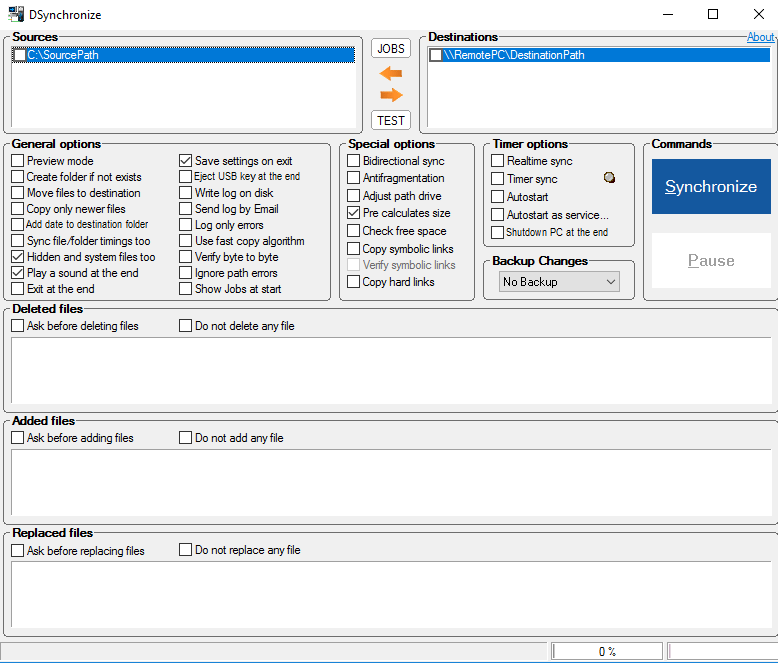The width and height of the screenshot is (778, 663).
Task: Click the orange left arrow icon
Action: (x=390, y=73)
